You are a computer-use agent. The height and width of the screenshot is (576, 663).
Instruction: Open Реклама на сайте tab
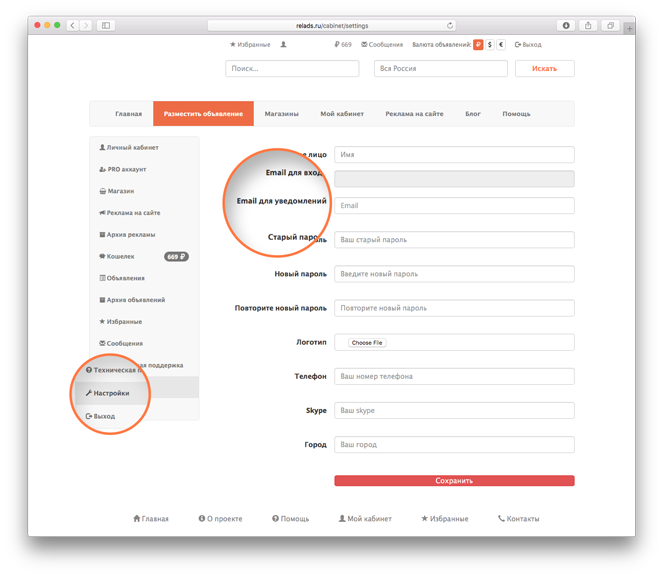[414, 114]
